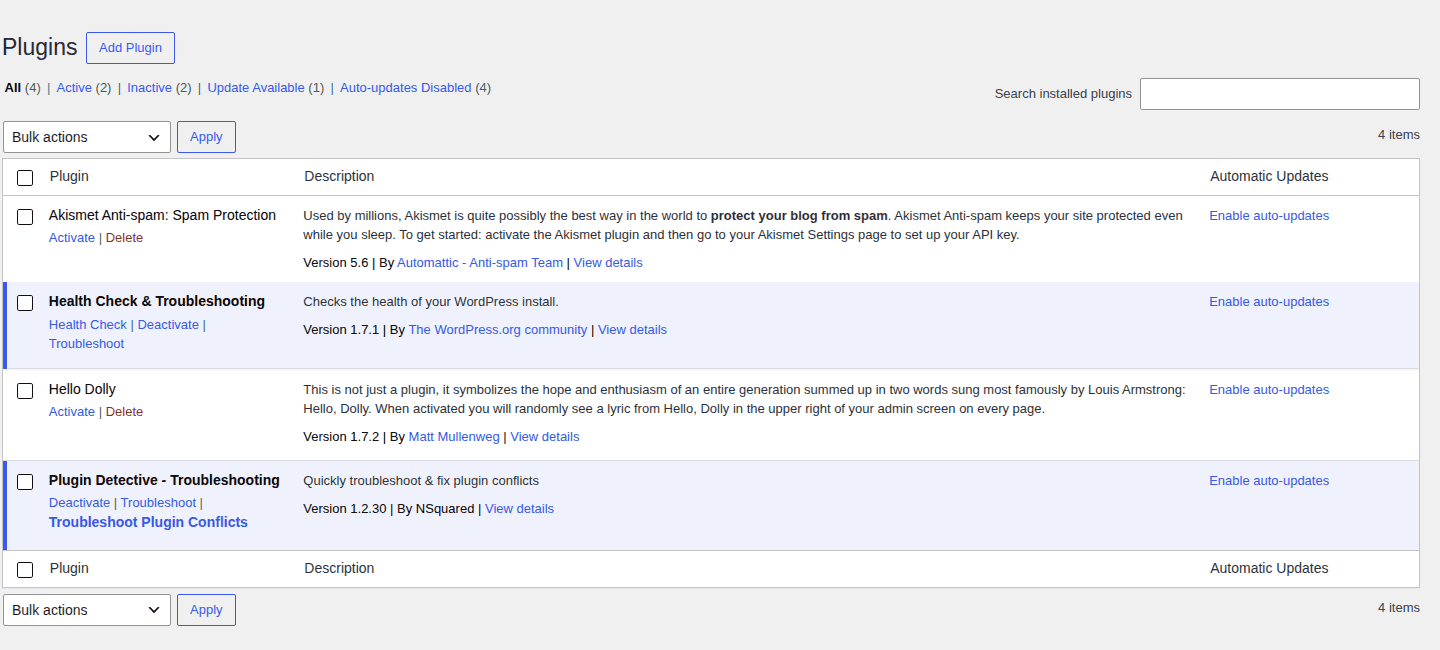1440x650 pixels.
Task: Click Troubleshoot under Health Check plugin
Action: coord(86,344)
